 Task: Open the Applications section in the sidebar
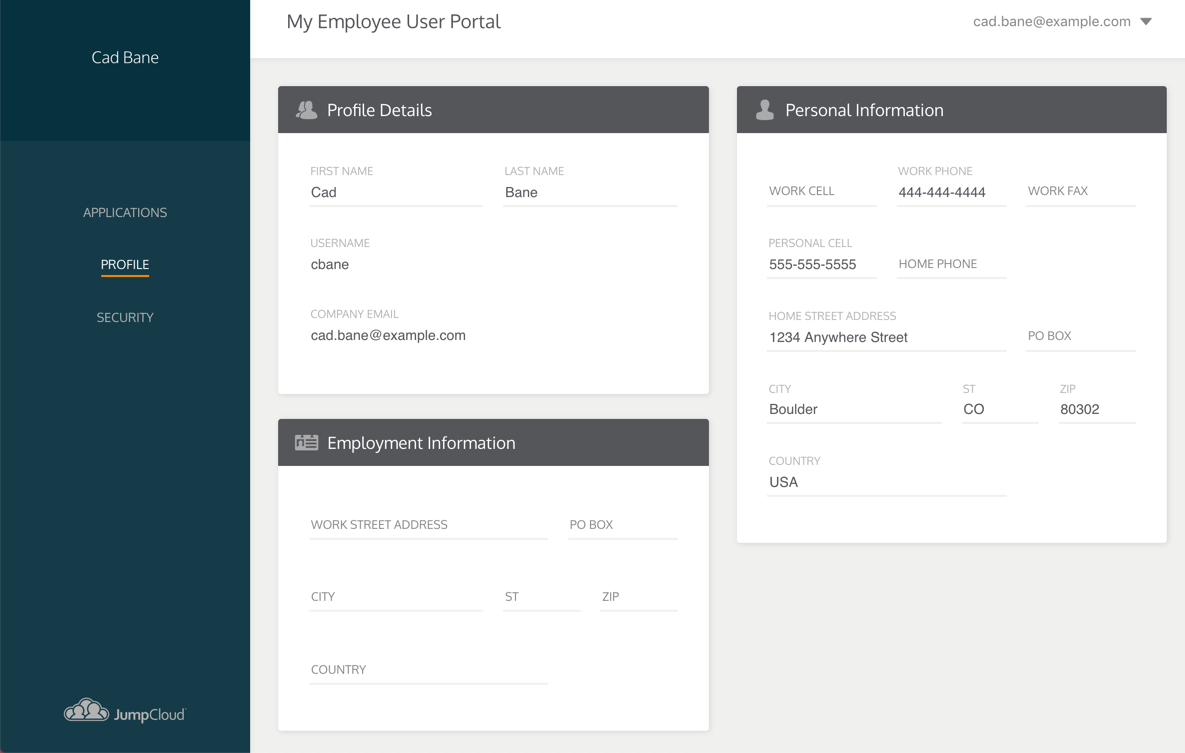125,212
